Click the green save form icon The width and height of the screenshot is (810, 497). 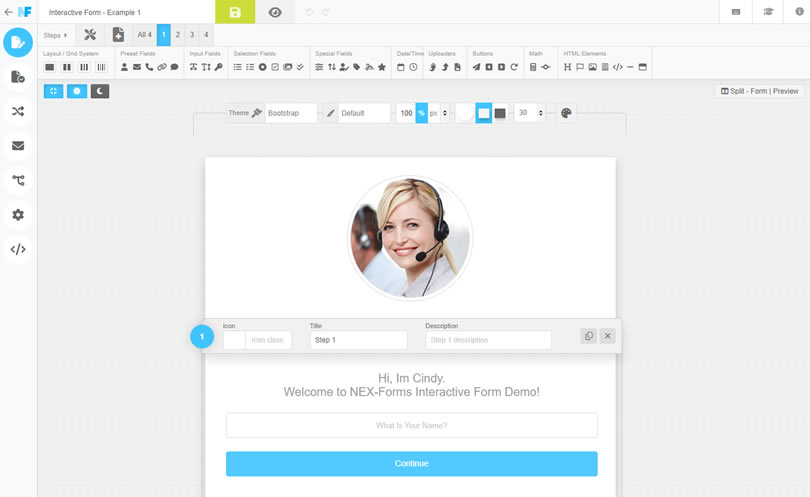235,12
